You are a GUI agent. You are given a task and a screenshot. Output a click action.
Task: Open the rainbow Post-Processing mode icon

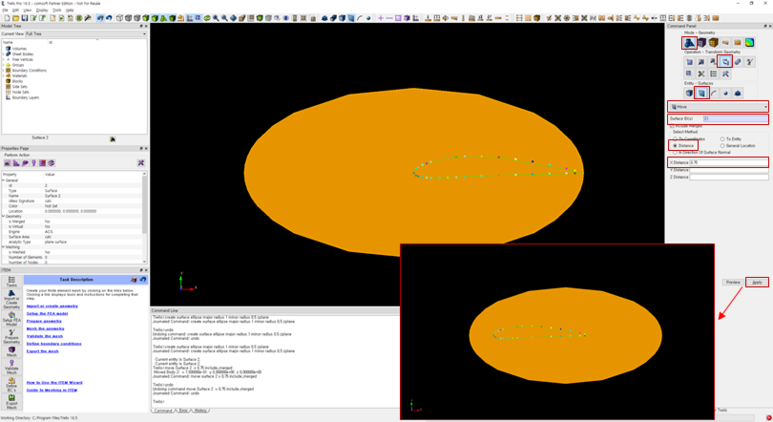[749, 43]
